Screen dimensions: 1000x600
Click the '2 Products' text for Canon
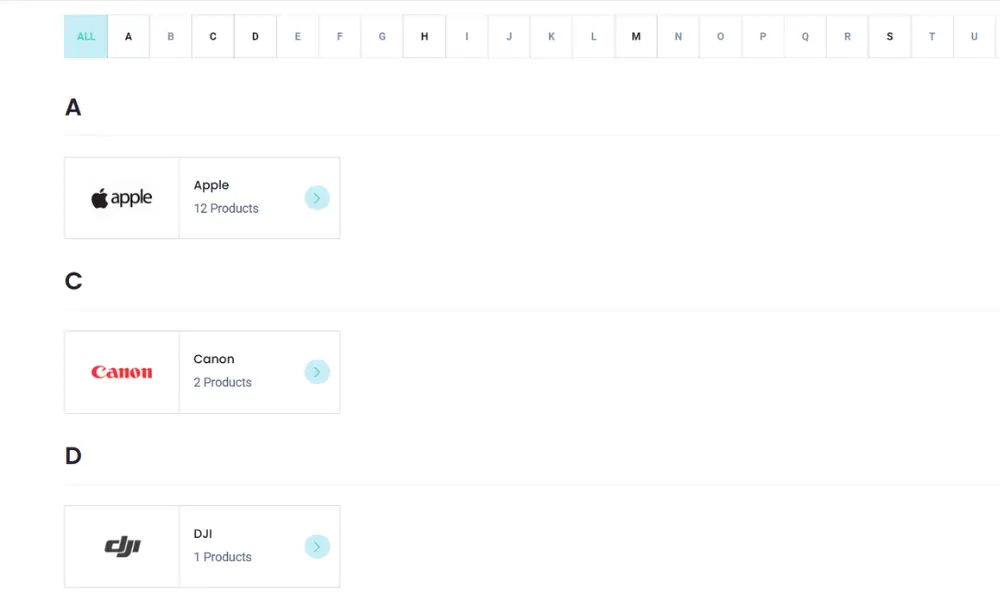pyautogui.click(x=223, y=383)
